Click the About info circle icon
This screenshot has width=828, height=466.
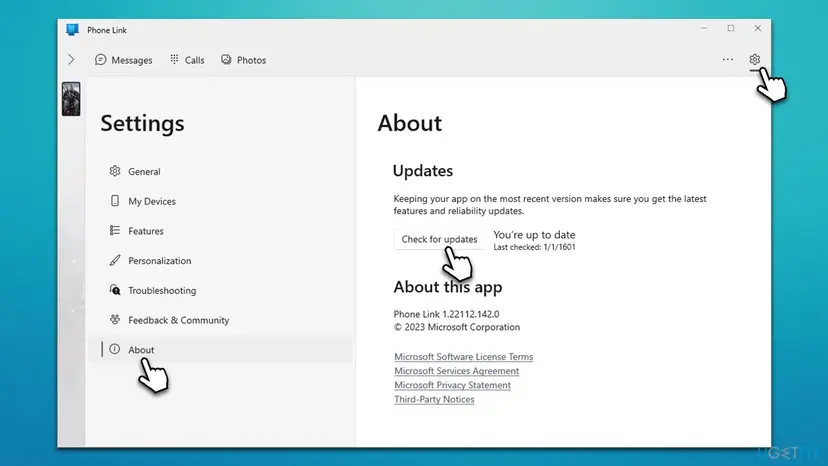pyautogui.click(x=115, y=349)
